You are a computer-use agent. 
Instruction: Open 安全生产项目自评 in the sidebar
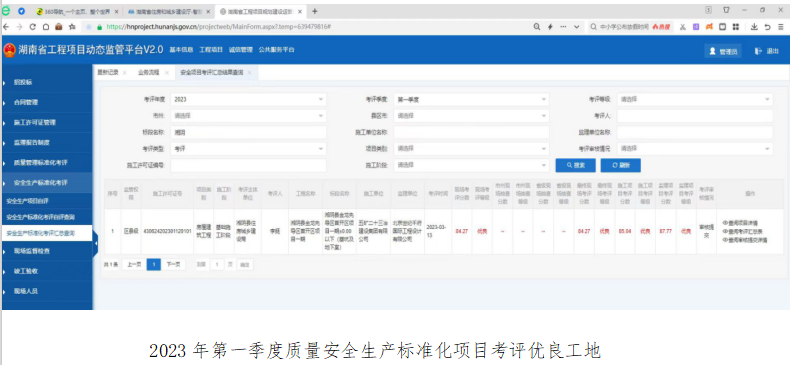point(47,201)
